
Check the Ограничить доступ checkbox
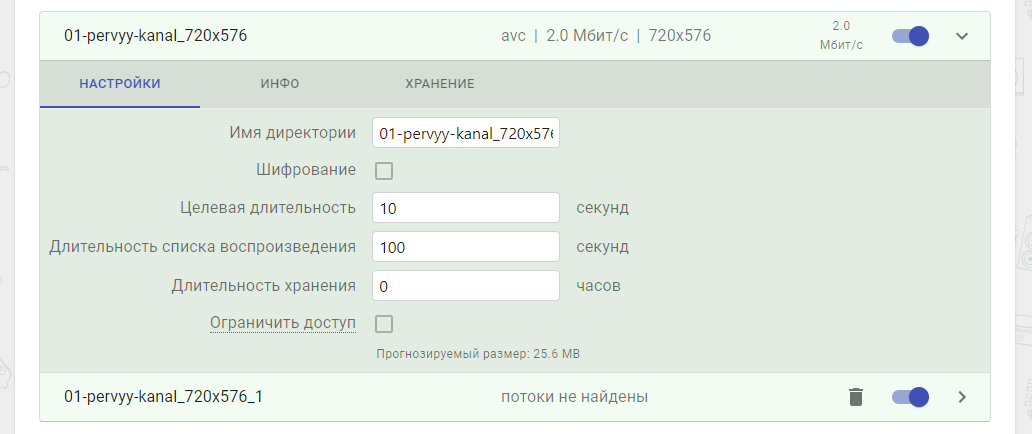pos(384,324)
